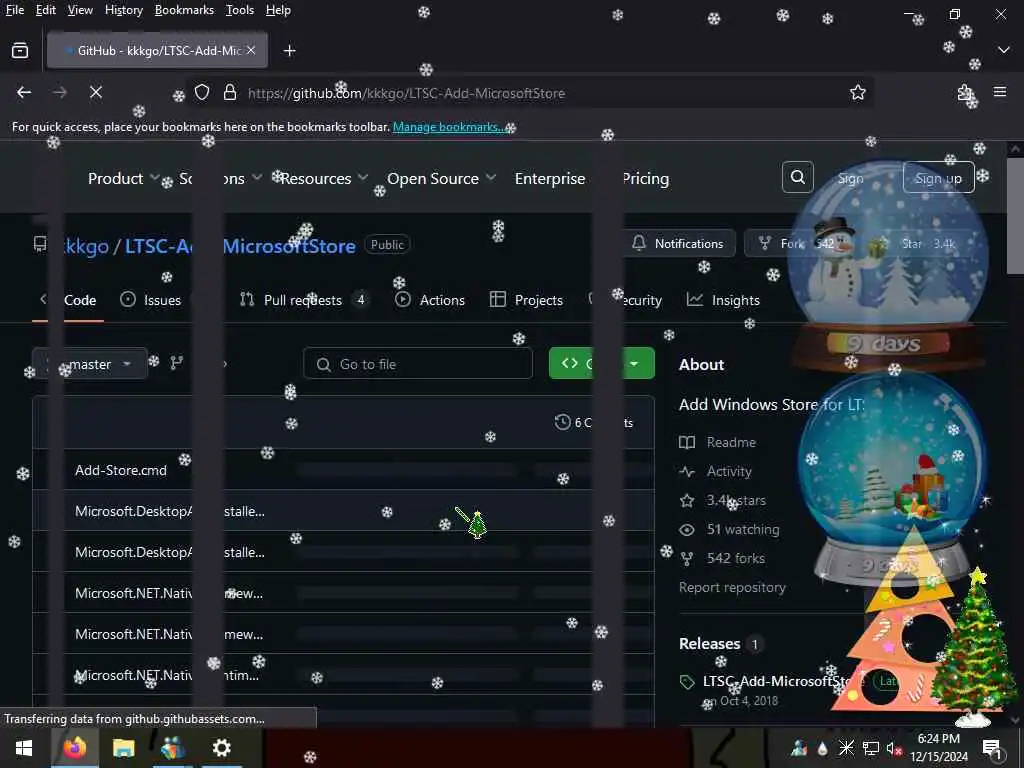
Task: Open the 3.4k stars link
Action: 723,500
